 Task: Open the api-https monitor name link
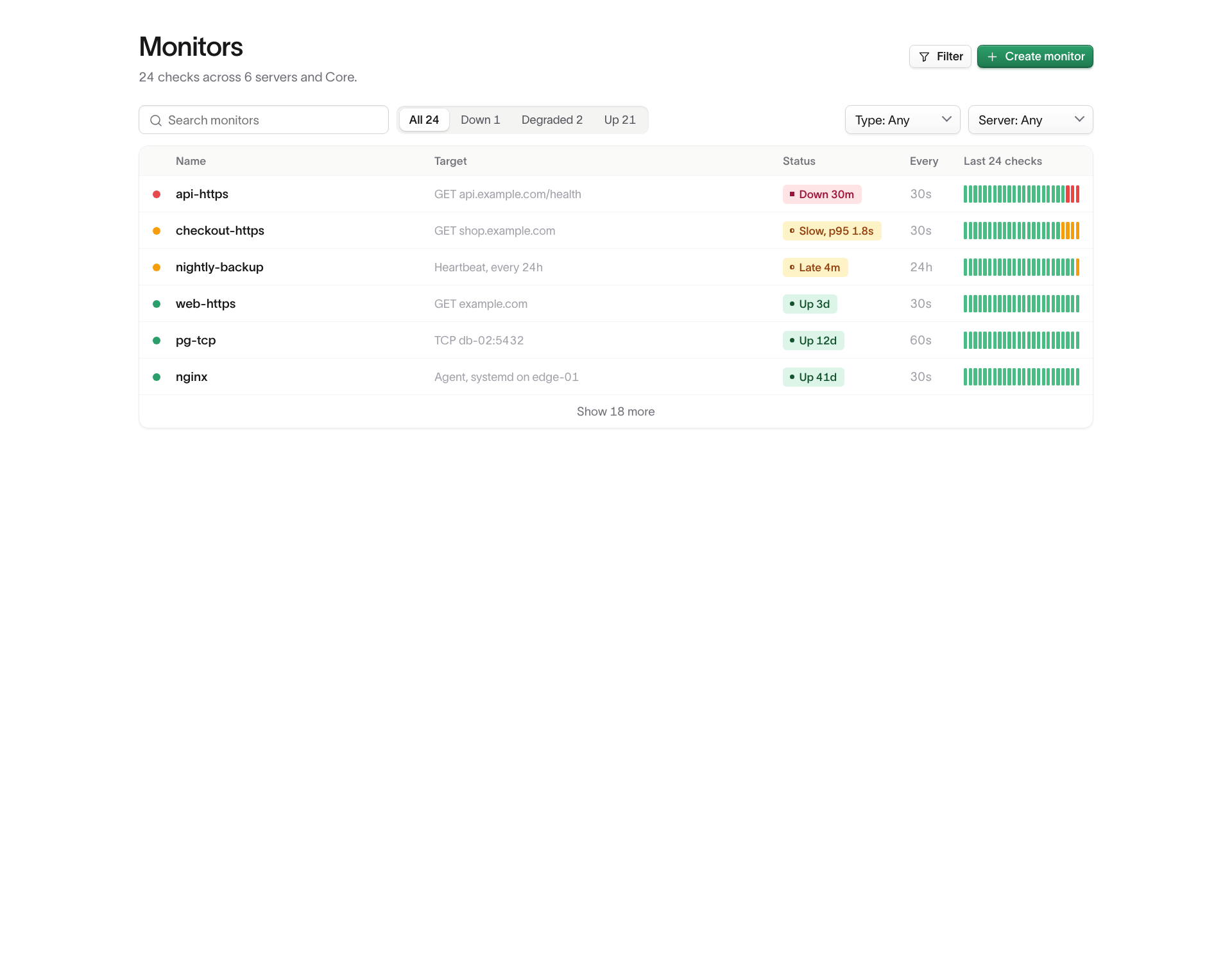click(202, 194)
